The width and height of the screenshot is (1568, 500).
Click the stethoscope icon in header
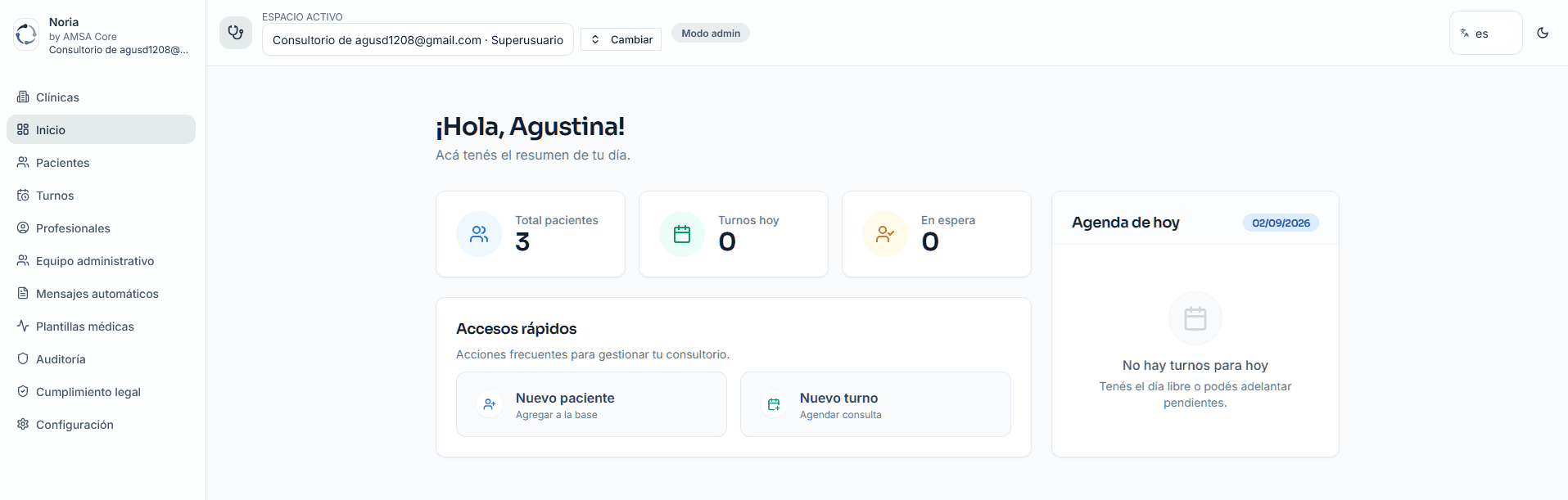point(236,33)
